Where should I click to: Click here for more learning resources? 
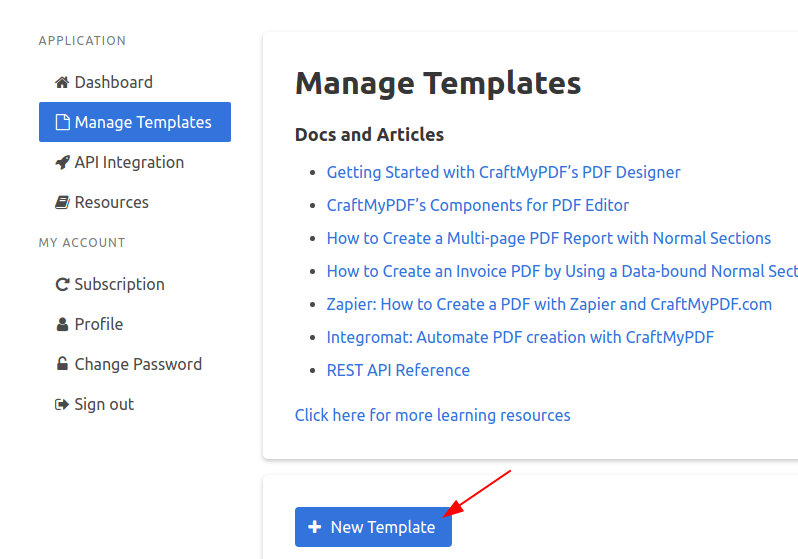click(x=433, y=415)
